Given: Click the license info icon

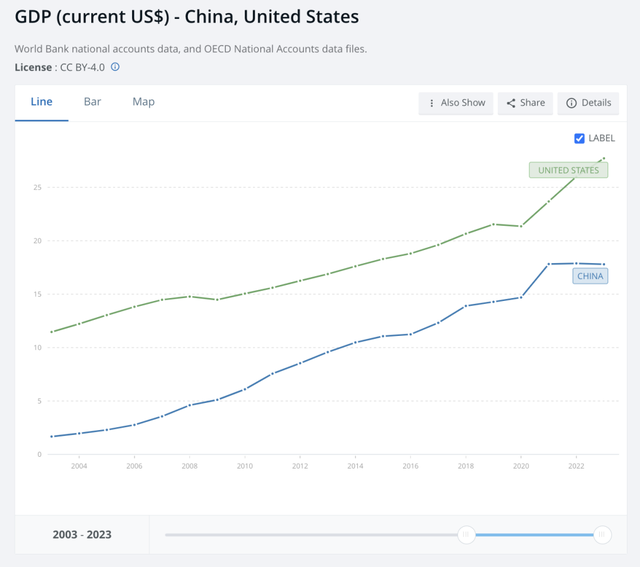Looking at the screenshot, I should [116, 67].
